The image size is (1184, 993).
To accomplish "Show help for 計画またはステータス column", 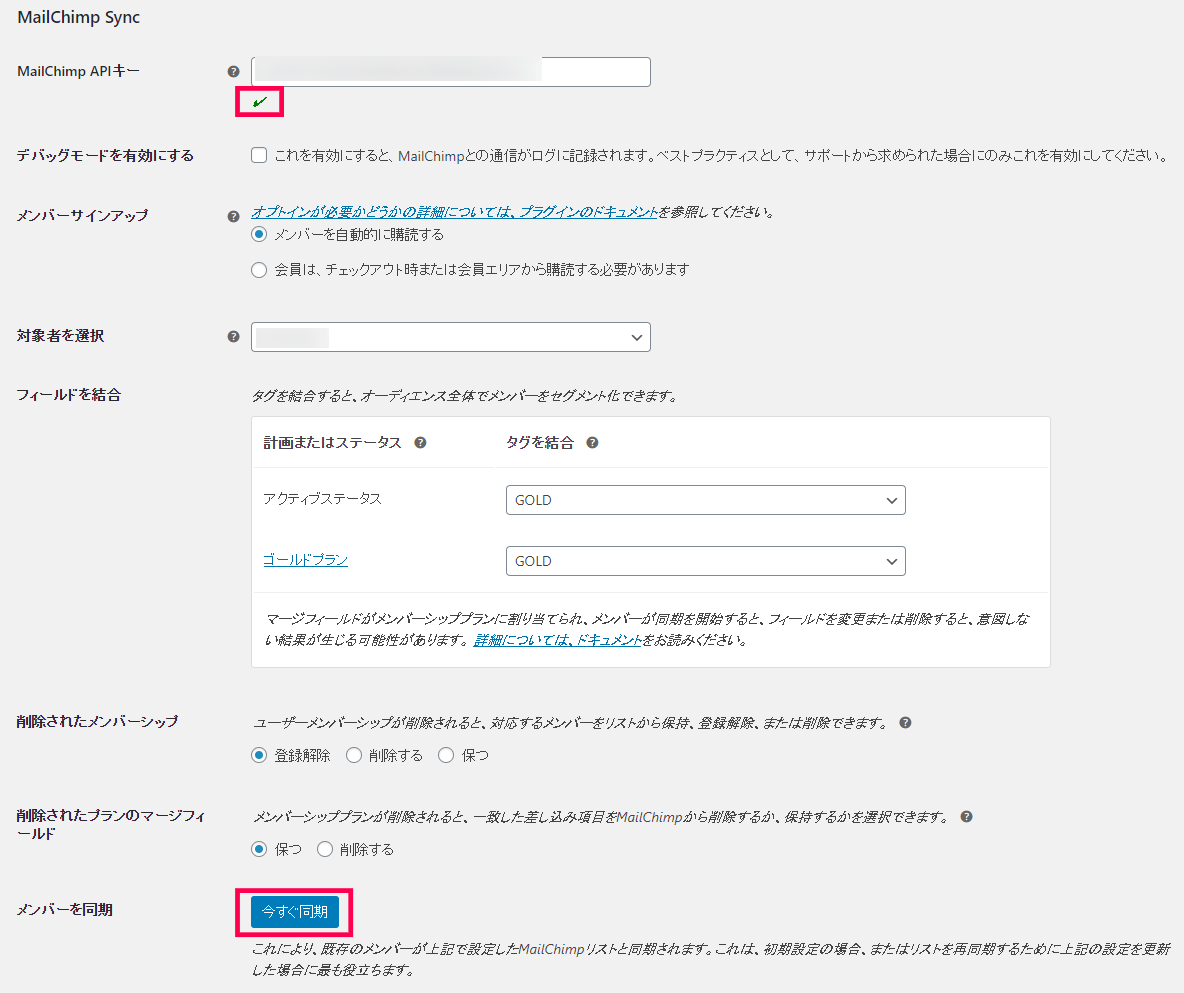I will [421, 443].
